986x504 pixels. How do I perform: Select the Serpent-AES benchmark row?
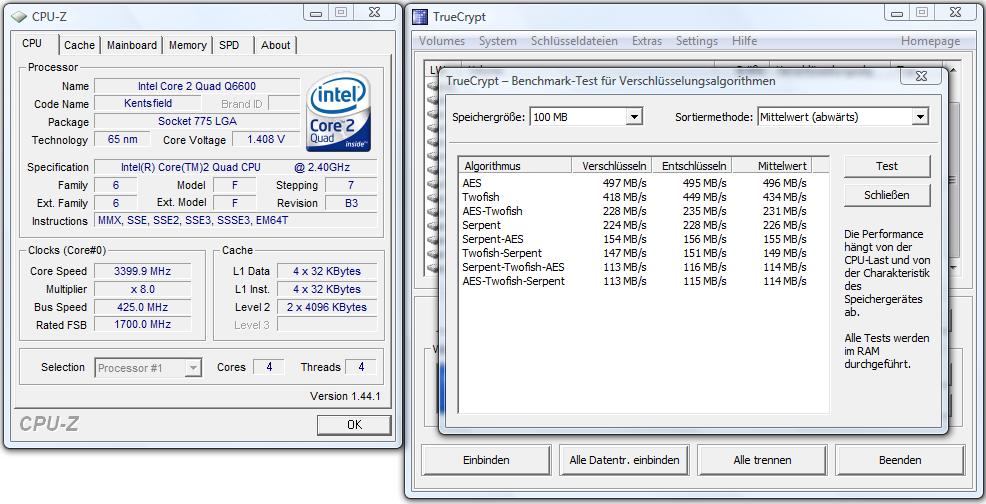tap(635, 239)
